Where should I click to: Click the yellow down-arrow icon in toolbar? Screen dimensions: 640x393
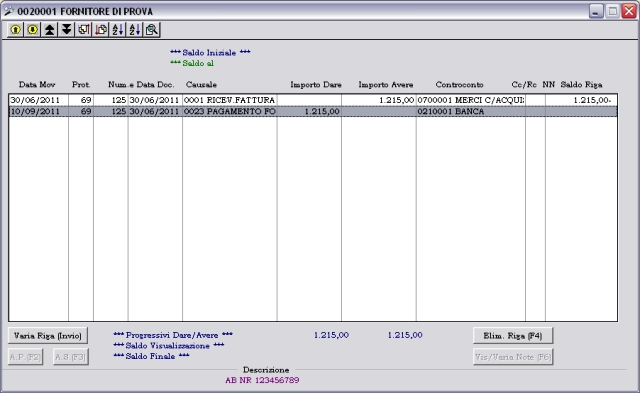tap(33, 30)
